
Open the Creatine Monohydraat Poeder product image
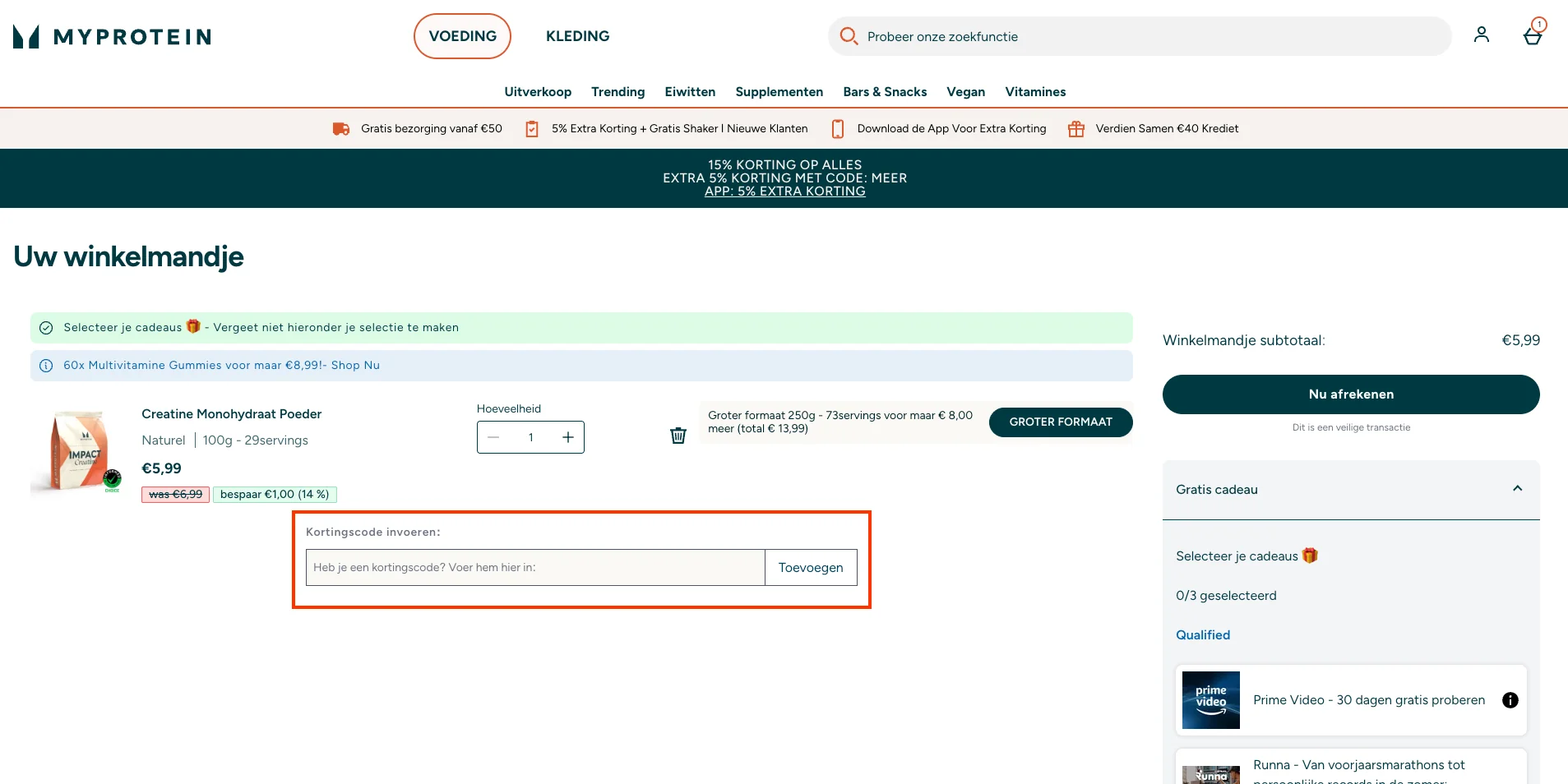pyautogui.click(x=77, y=452)
